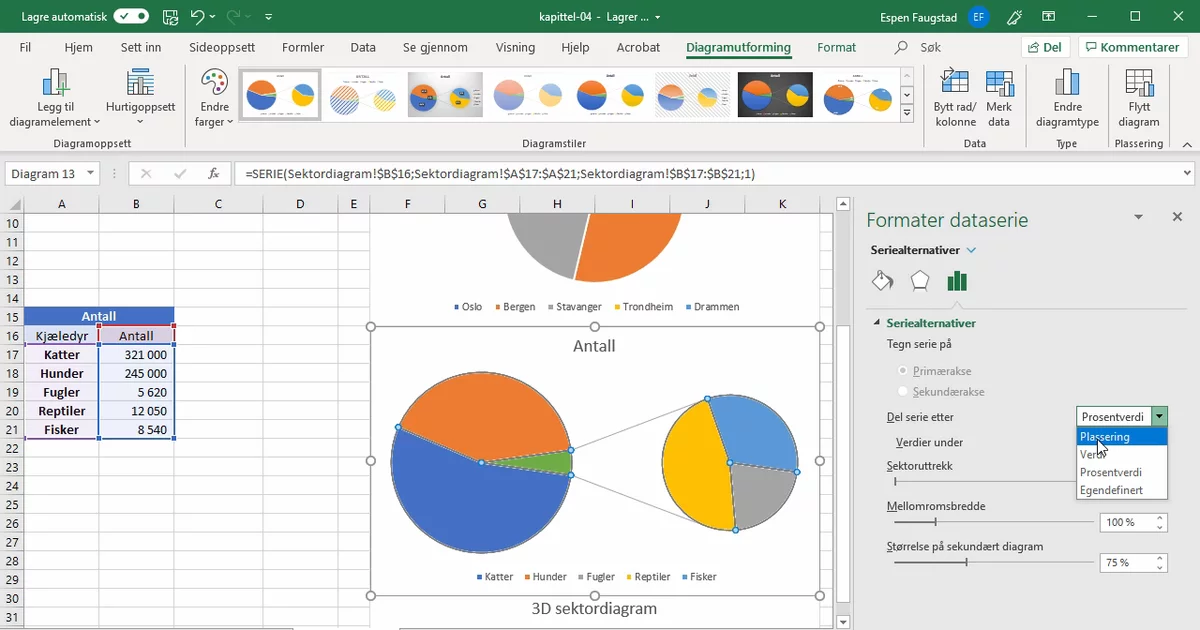The height and width of the screenshot is (630, 1200).
Task: Open the Format tab
Action: (x=836, y=47)
